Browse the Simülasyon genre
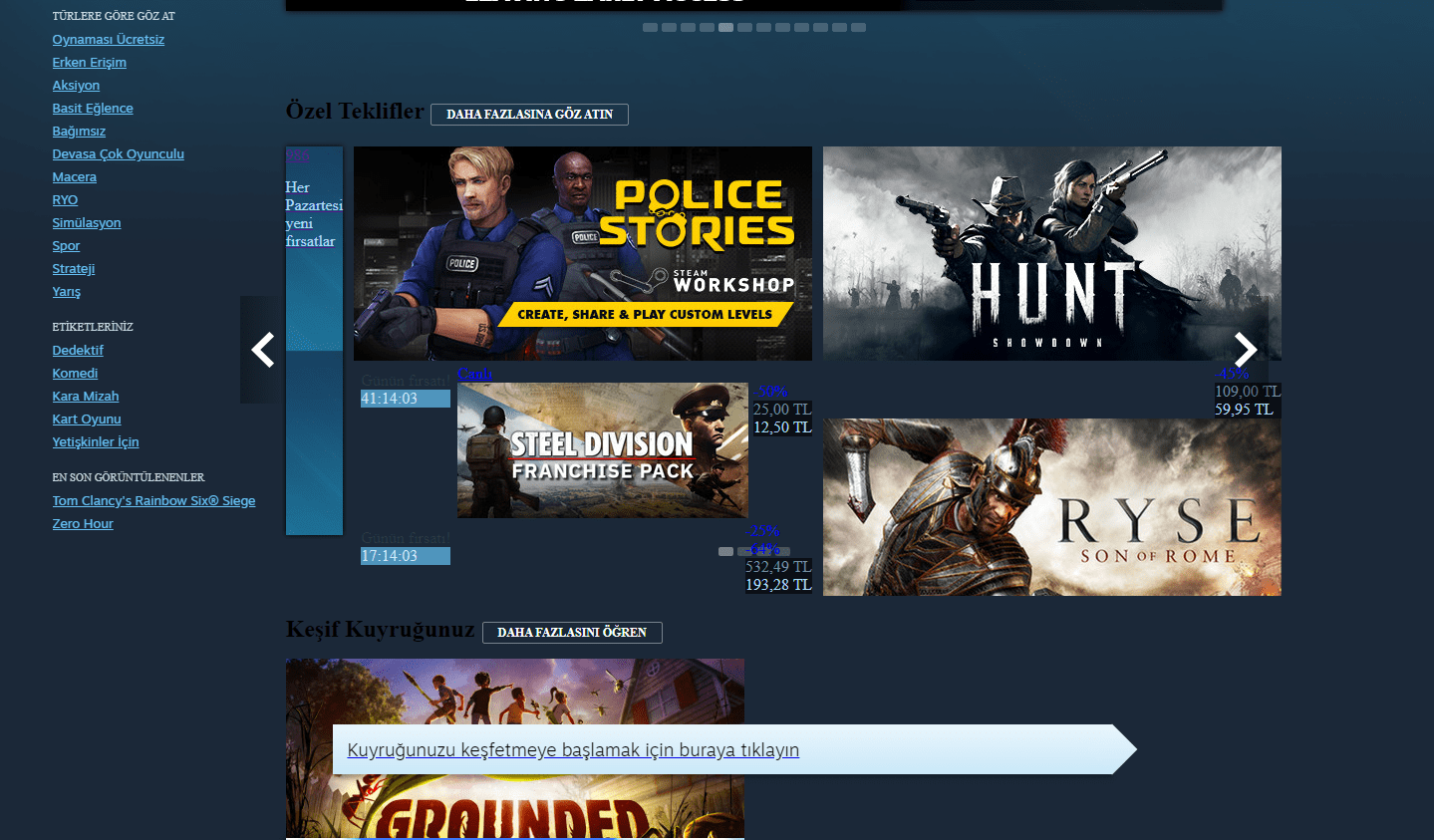Screen dimensions: 1434x840 [x=87, y=223]
